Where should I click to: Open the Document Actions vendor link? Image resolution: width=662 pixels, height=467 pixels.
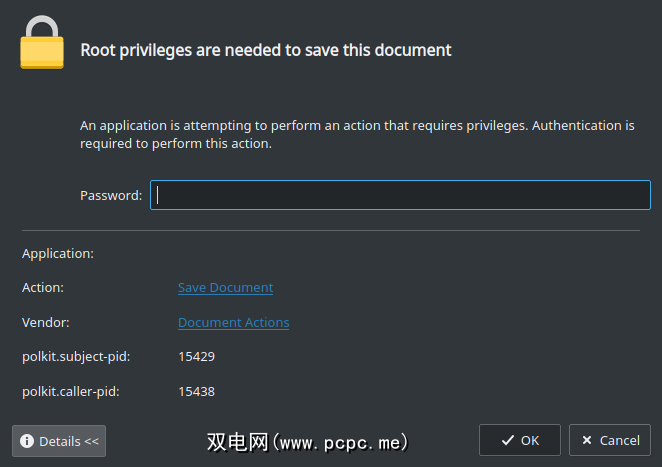[x=233, y=323]
